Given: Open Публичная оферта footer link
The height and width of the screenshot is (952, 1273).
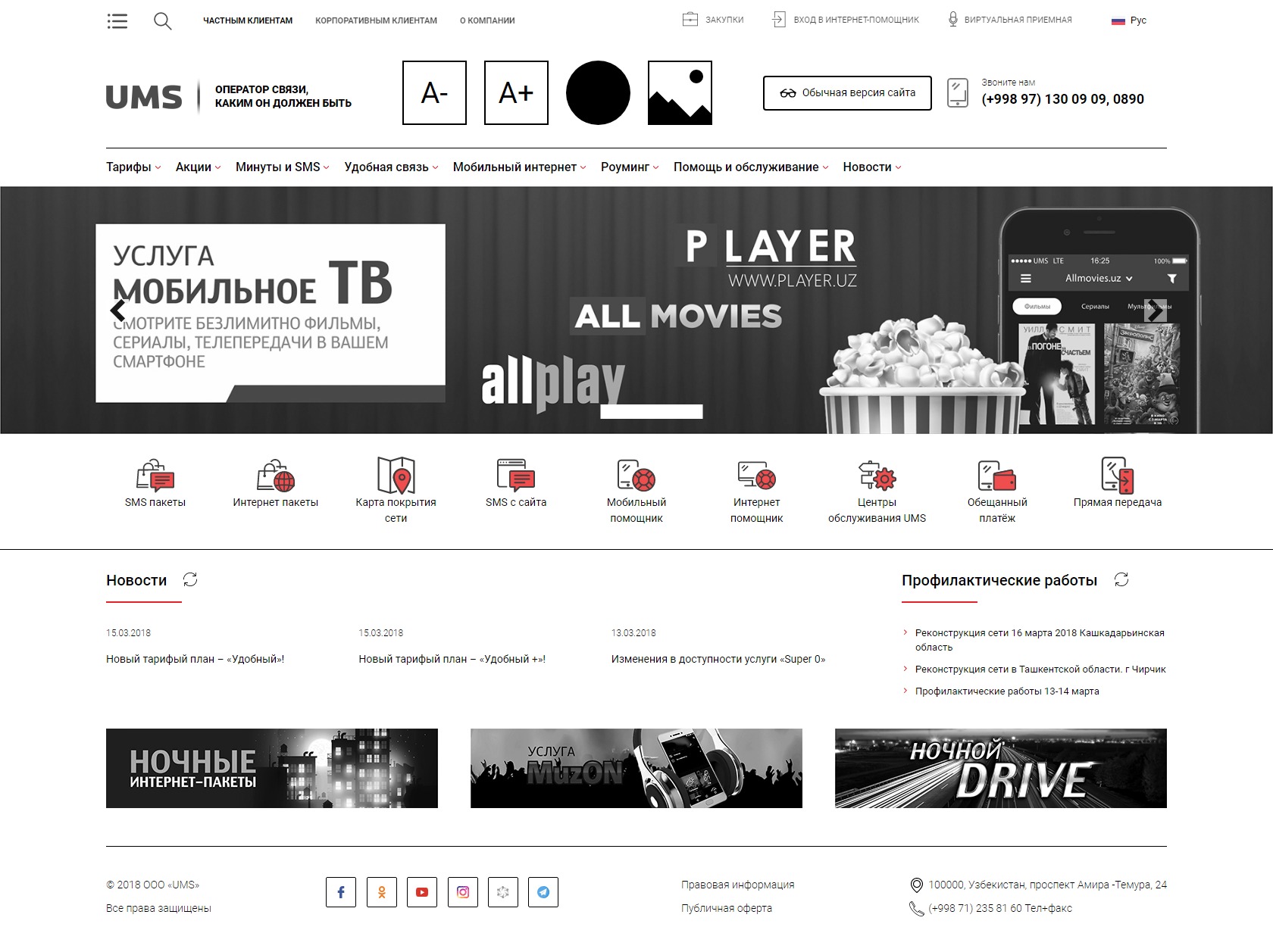Looking at the screenshot, I should (x=727, y=908).
